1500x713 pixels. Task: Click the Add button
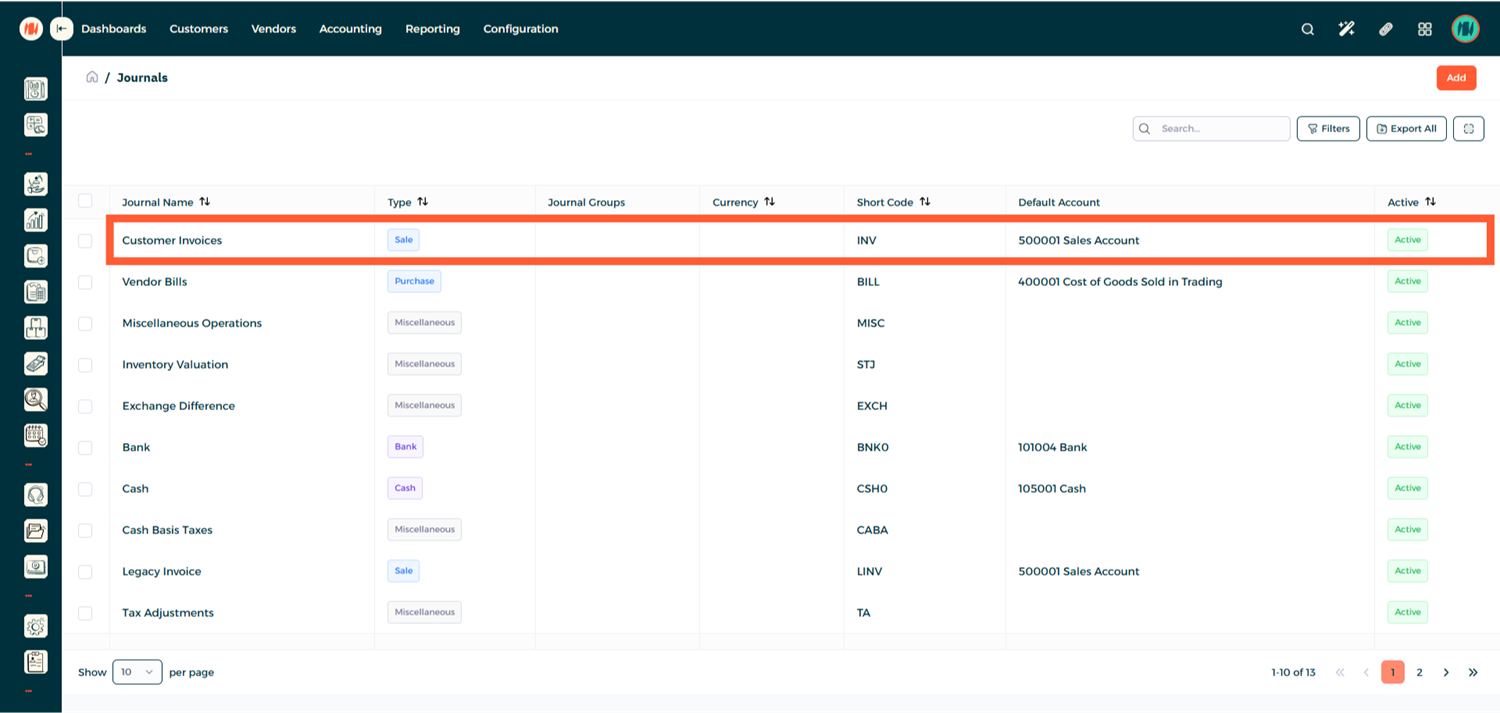coord(1455,78)
